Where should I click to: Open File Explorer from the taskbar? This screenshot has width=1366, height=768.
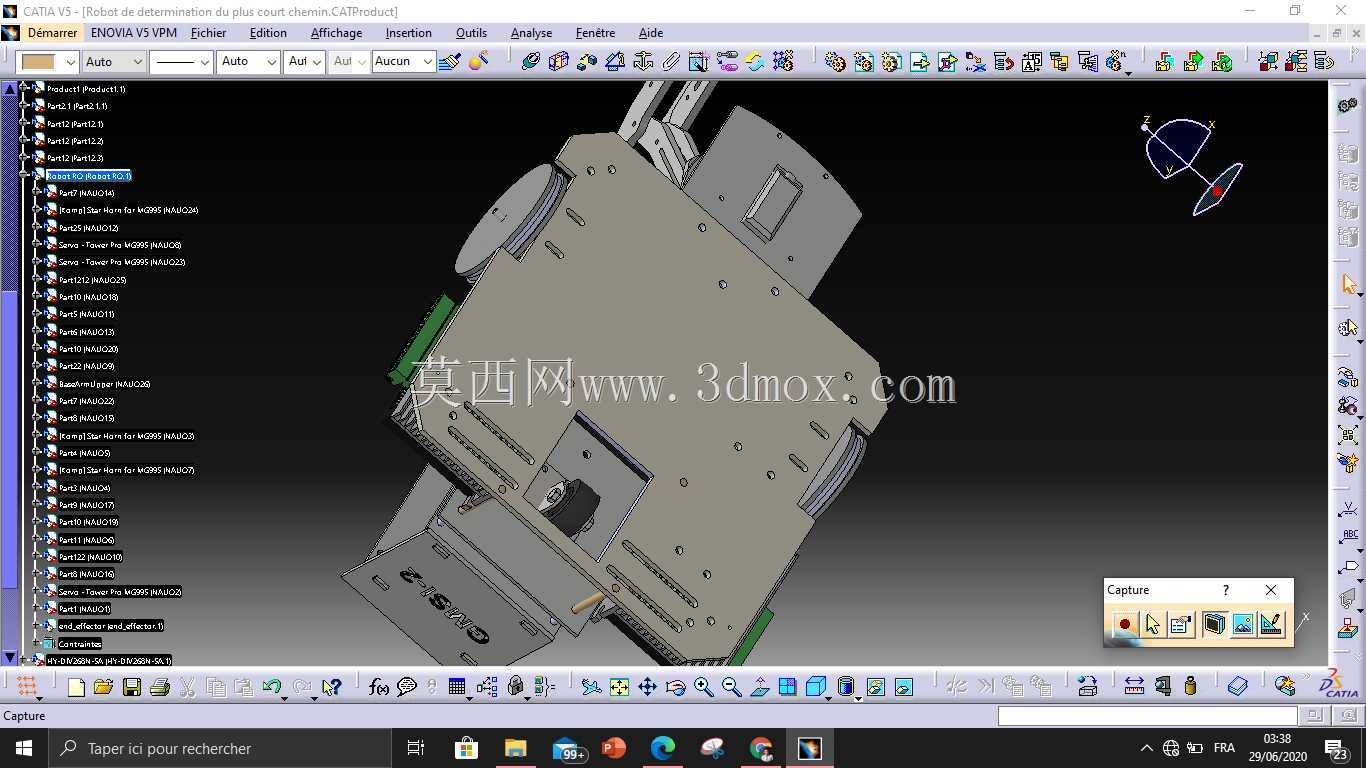click(x=515, y=748)
